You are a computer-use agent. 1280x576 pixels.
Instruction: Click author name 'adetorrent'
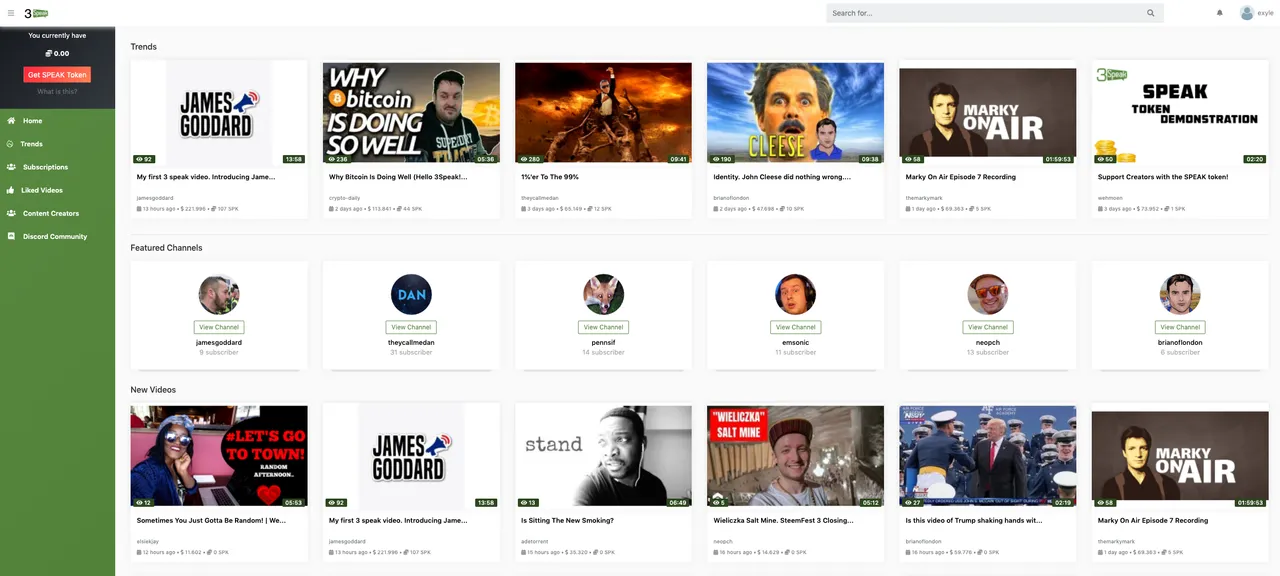point(535,541)
